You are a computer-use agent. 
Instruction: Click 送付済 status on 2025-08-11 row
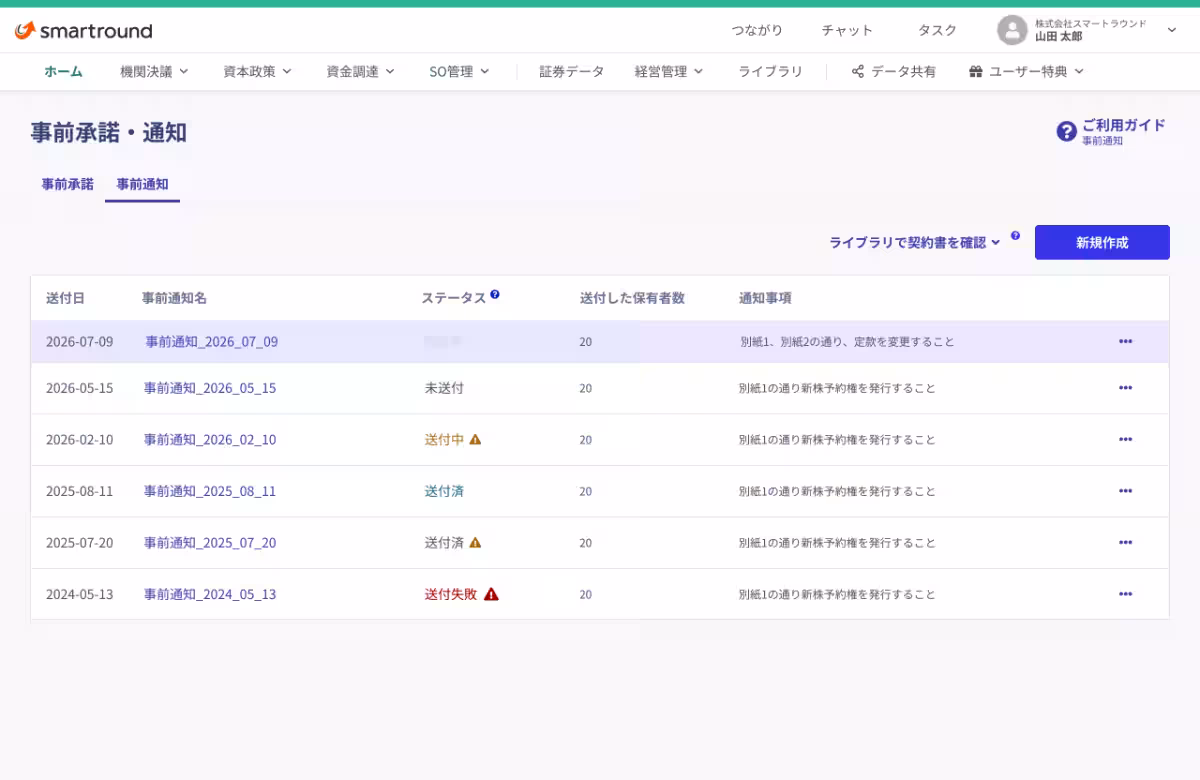[x=444, y=491]
